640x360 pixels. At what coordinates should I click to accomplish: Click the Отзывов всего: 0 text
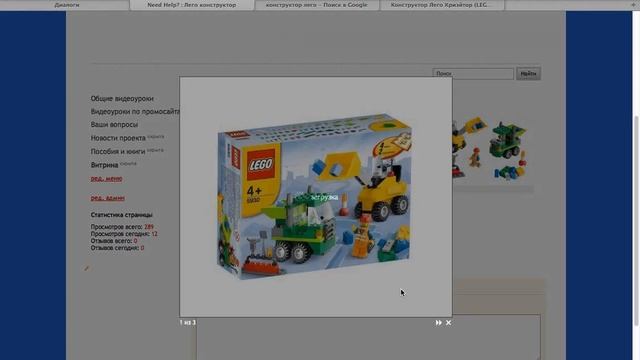114,241
